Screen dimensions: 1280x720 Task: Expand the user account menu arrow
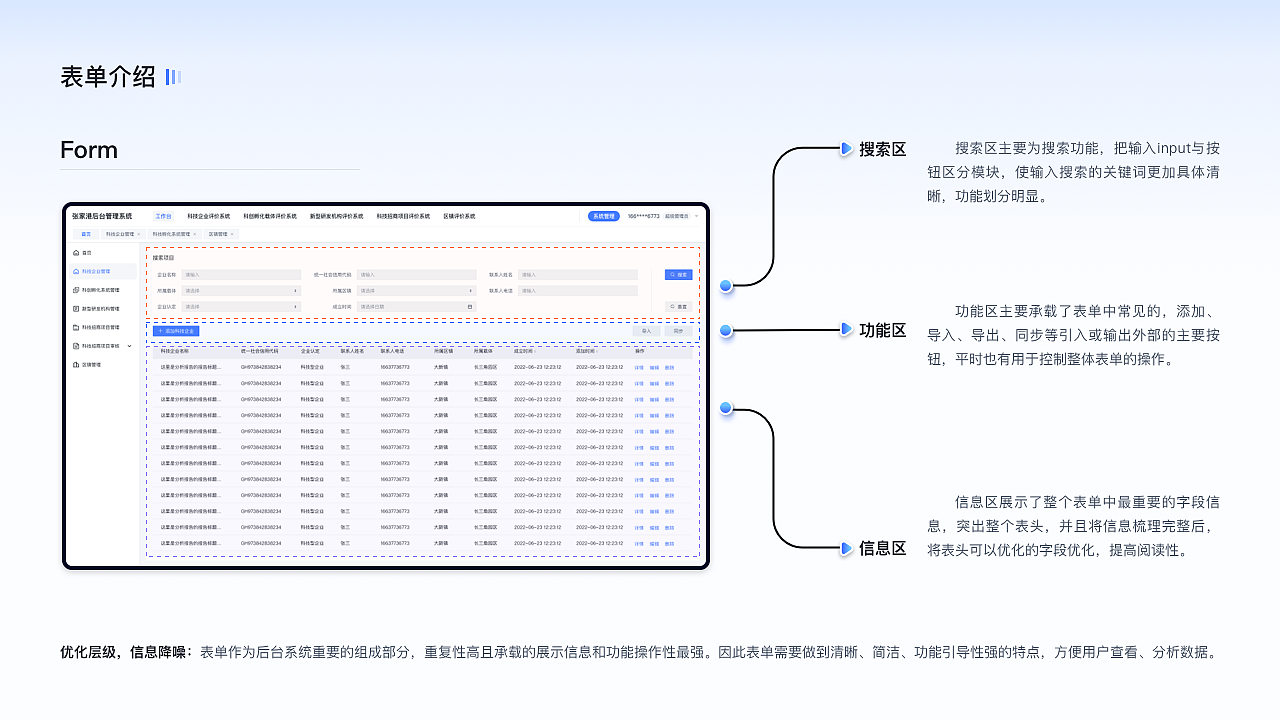coord(696,216)
